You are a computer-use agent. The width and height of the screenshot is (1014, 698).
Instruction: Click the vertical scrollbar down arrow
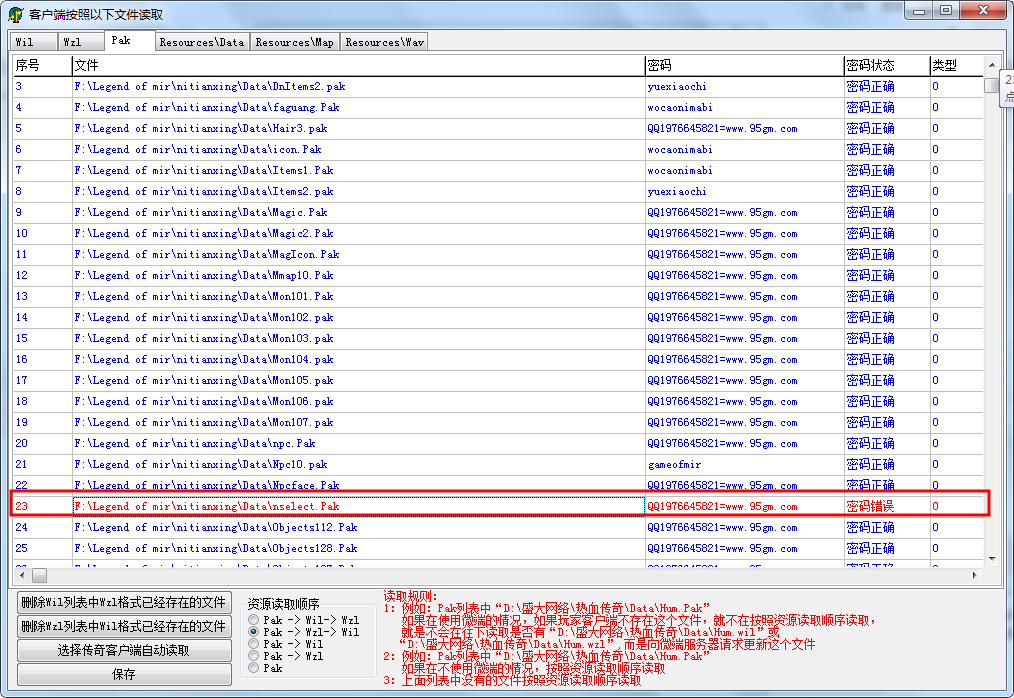tap(992, 559)
